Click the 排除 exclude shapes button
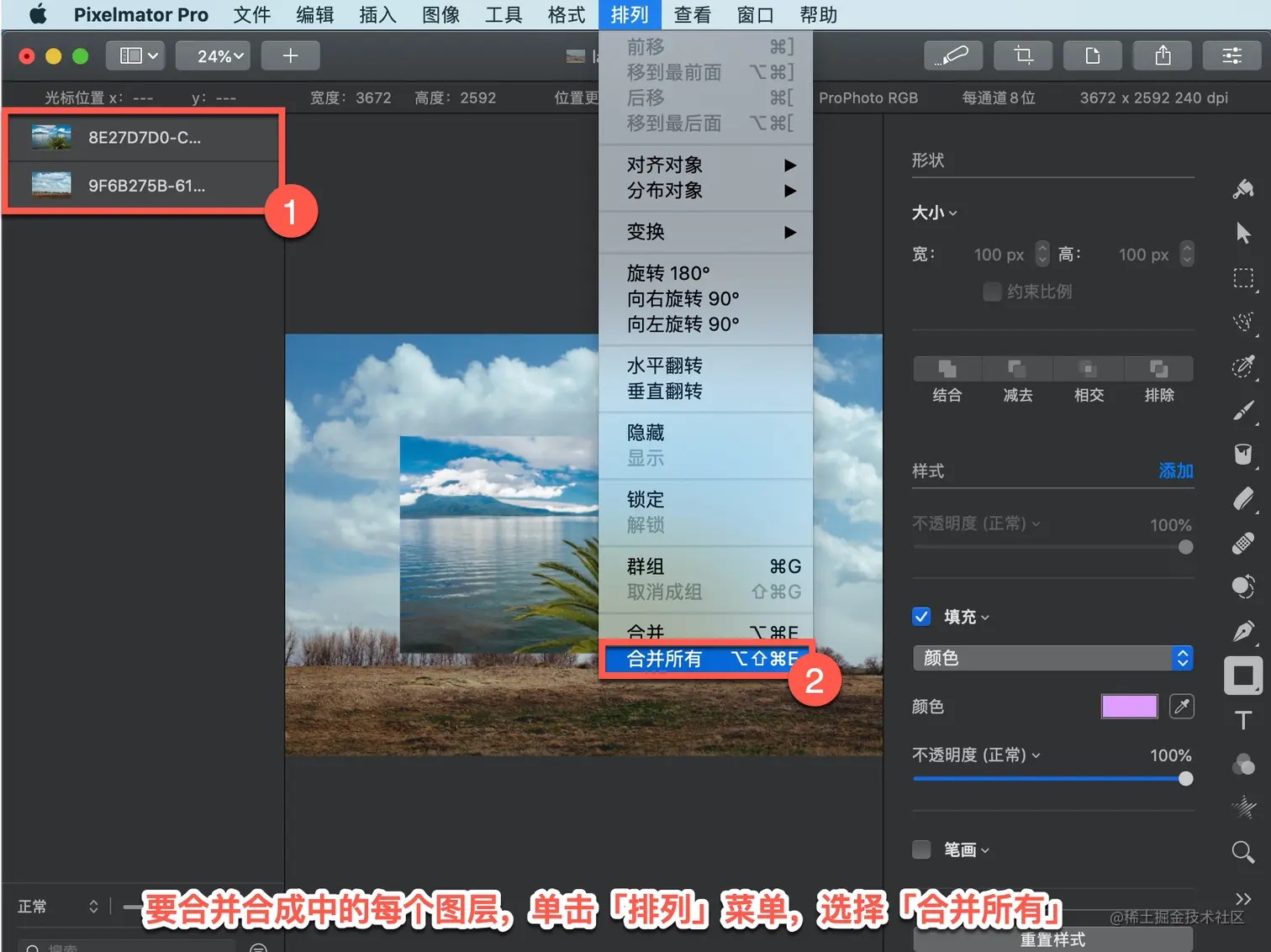 pos(1159,369)
